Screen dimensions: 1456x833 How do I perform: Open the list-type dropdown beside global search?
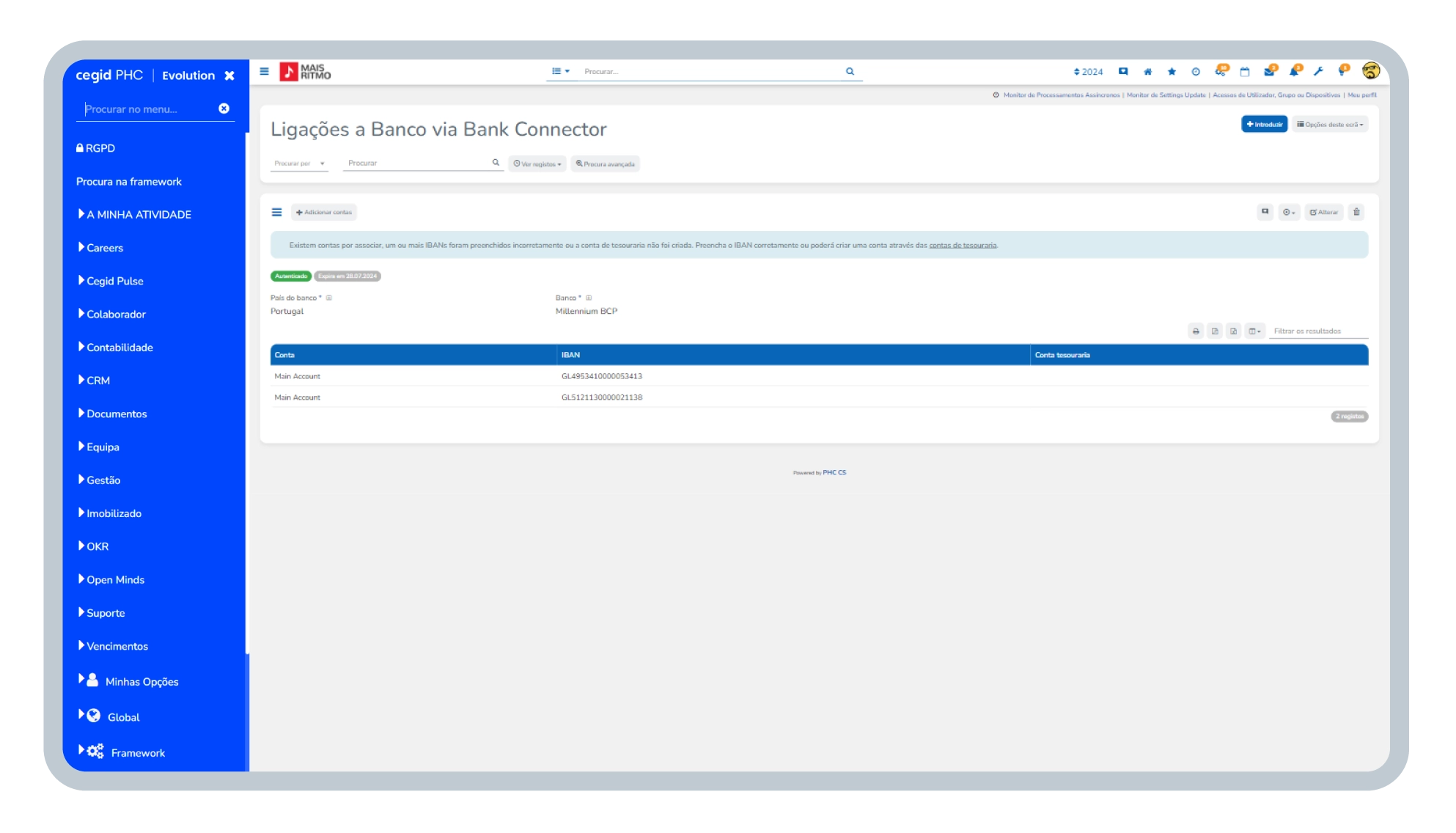pyautogui.click(x=561, y=72)
